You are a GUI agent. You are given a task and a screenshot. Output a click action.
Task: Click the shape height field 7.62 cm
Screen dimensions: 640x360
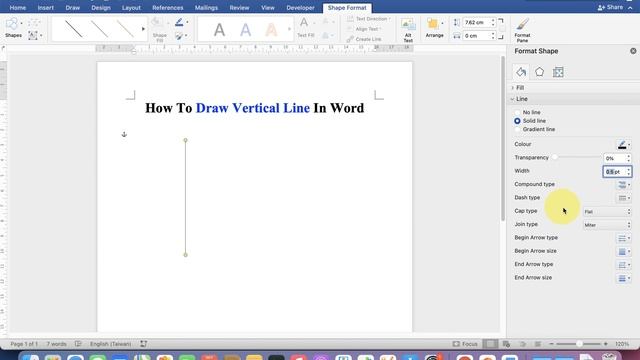(476, 22)
